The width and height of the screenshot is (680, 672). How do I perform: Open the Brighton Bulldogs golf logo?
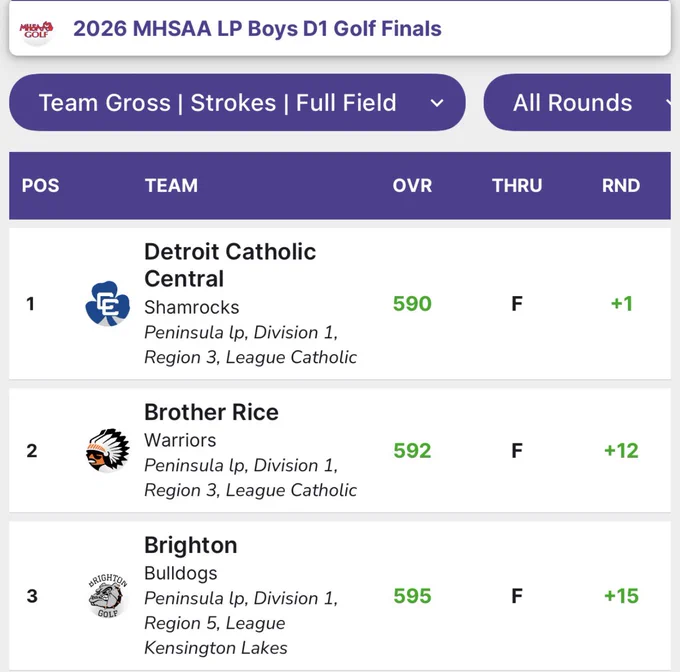108,596
